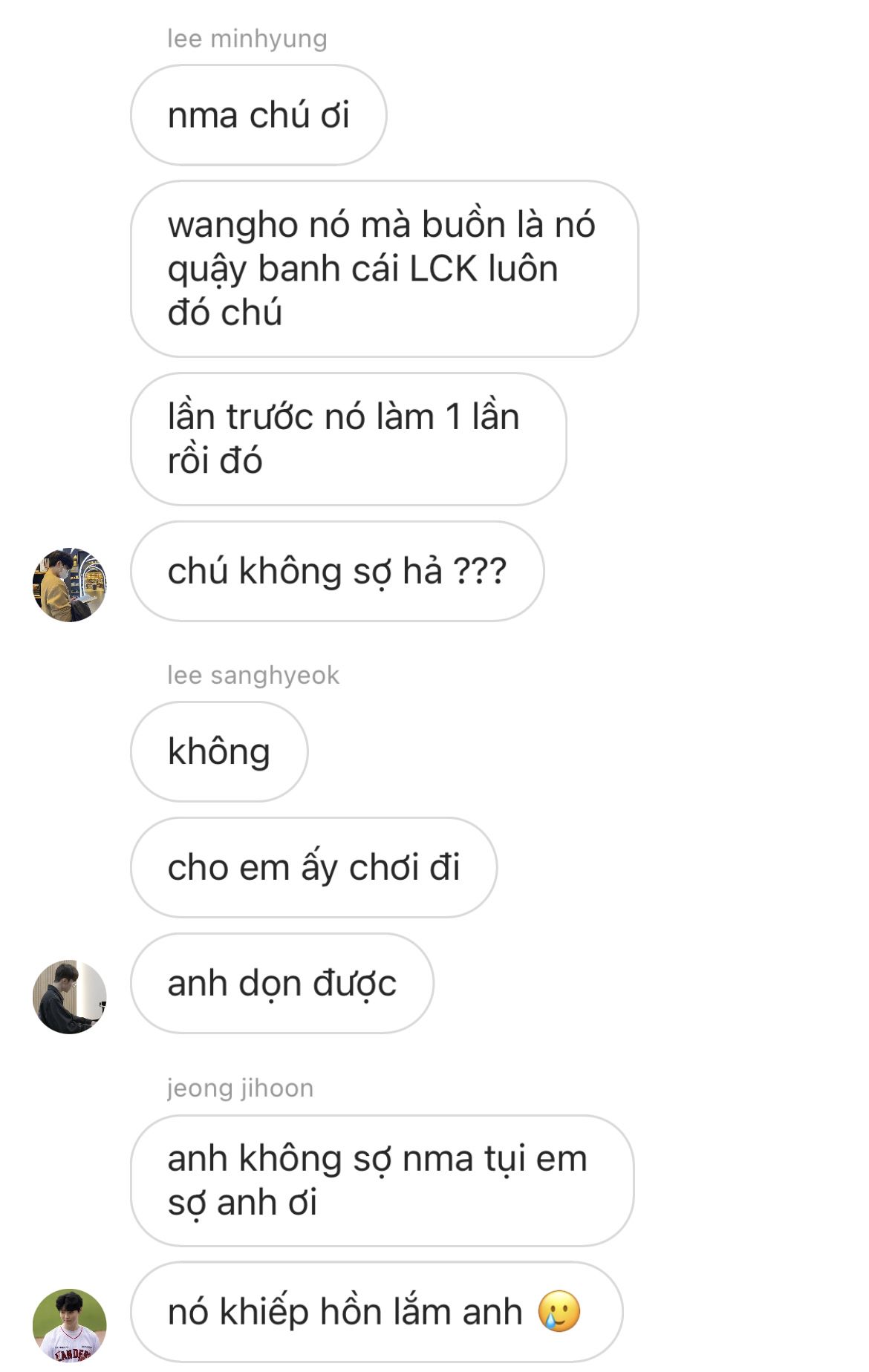This screenshot has width=869, height=1372.
Task: Click the sender name 'lee sanghyeok'
Action: point(253,675)
